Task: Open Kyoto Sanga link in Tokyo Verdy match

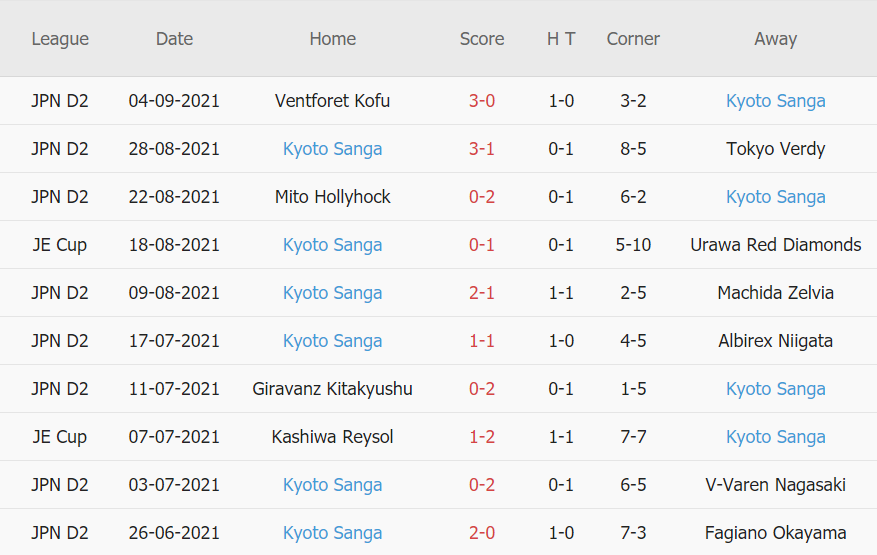Action: click(332, 149)
